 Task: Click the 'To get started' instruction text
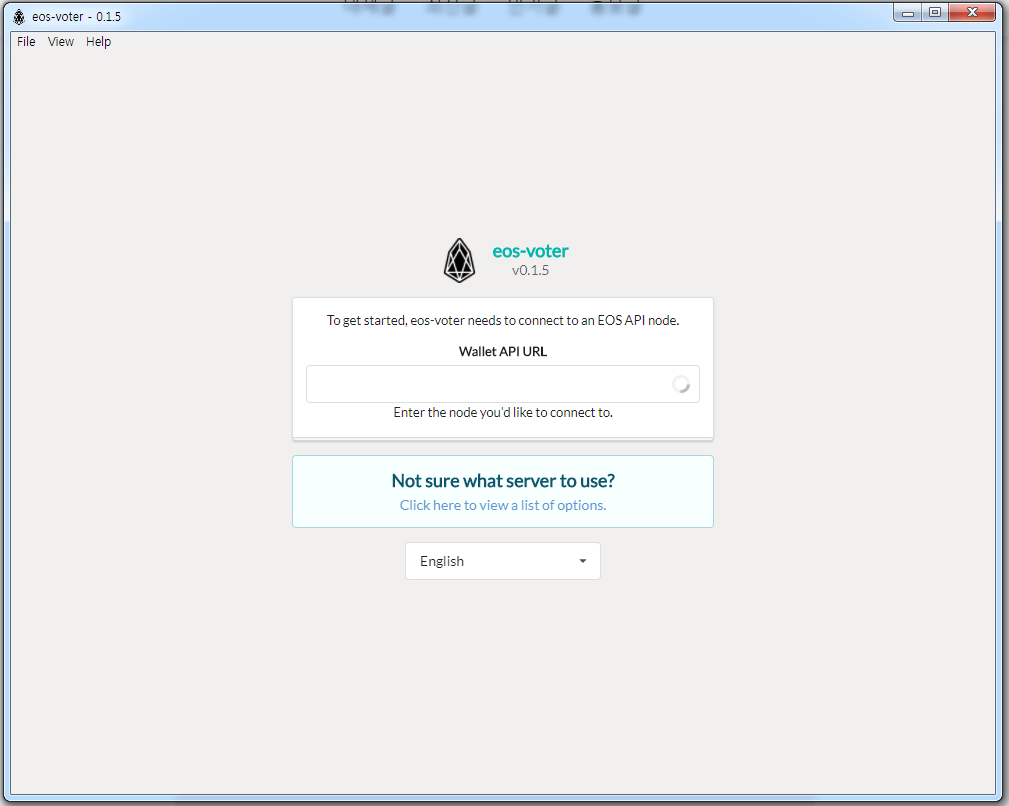pos(503,320)
